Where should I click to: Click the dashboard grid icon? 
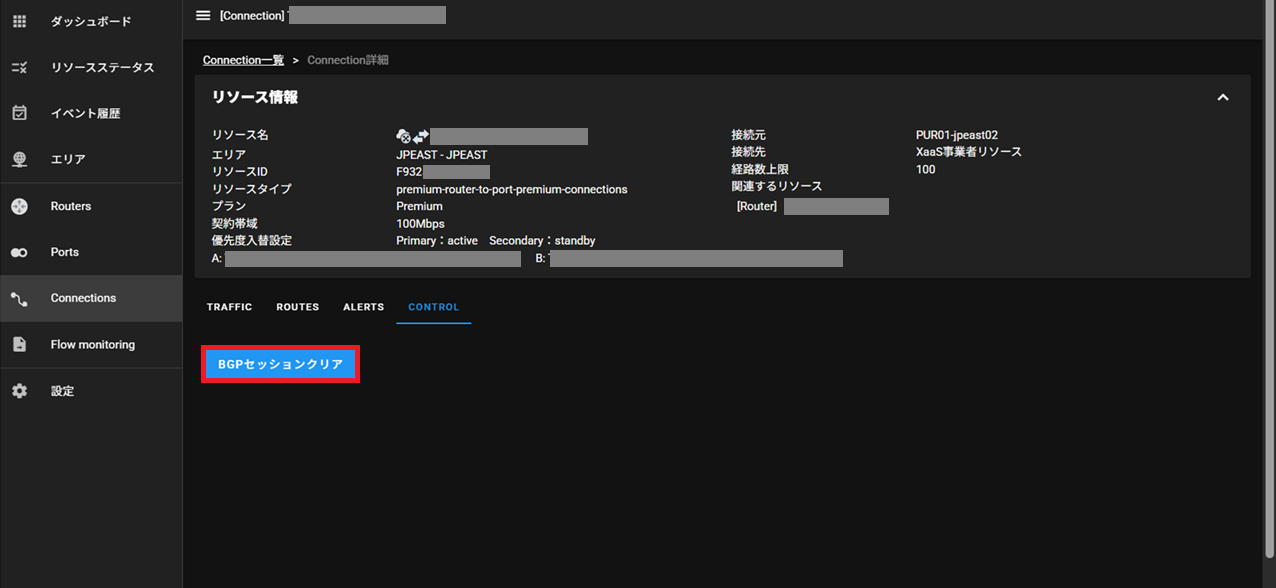tap(19, 21)
